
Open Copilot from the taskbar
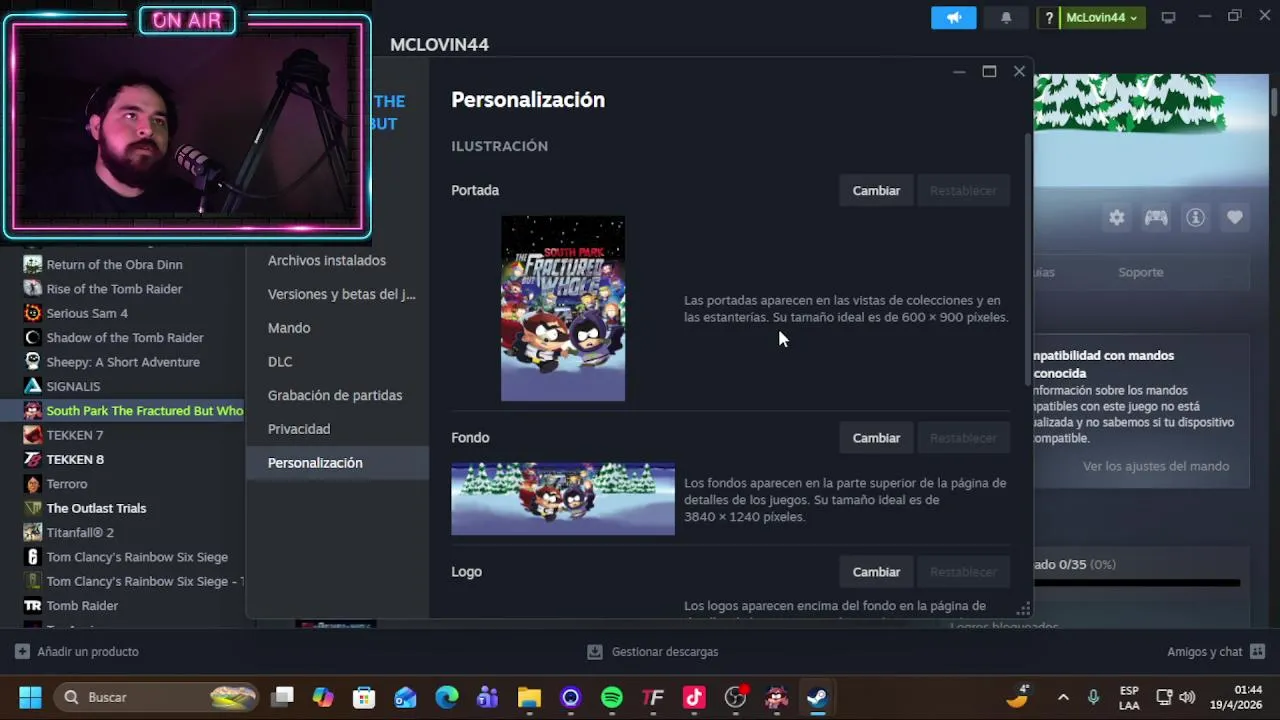click(323, 697)
